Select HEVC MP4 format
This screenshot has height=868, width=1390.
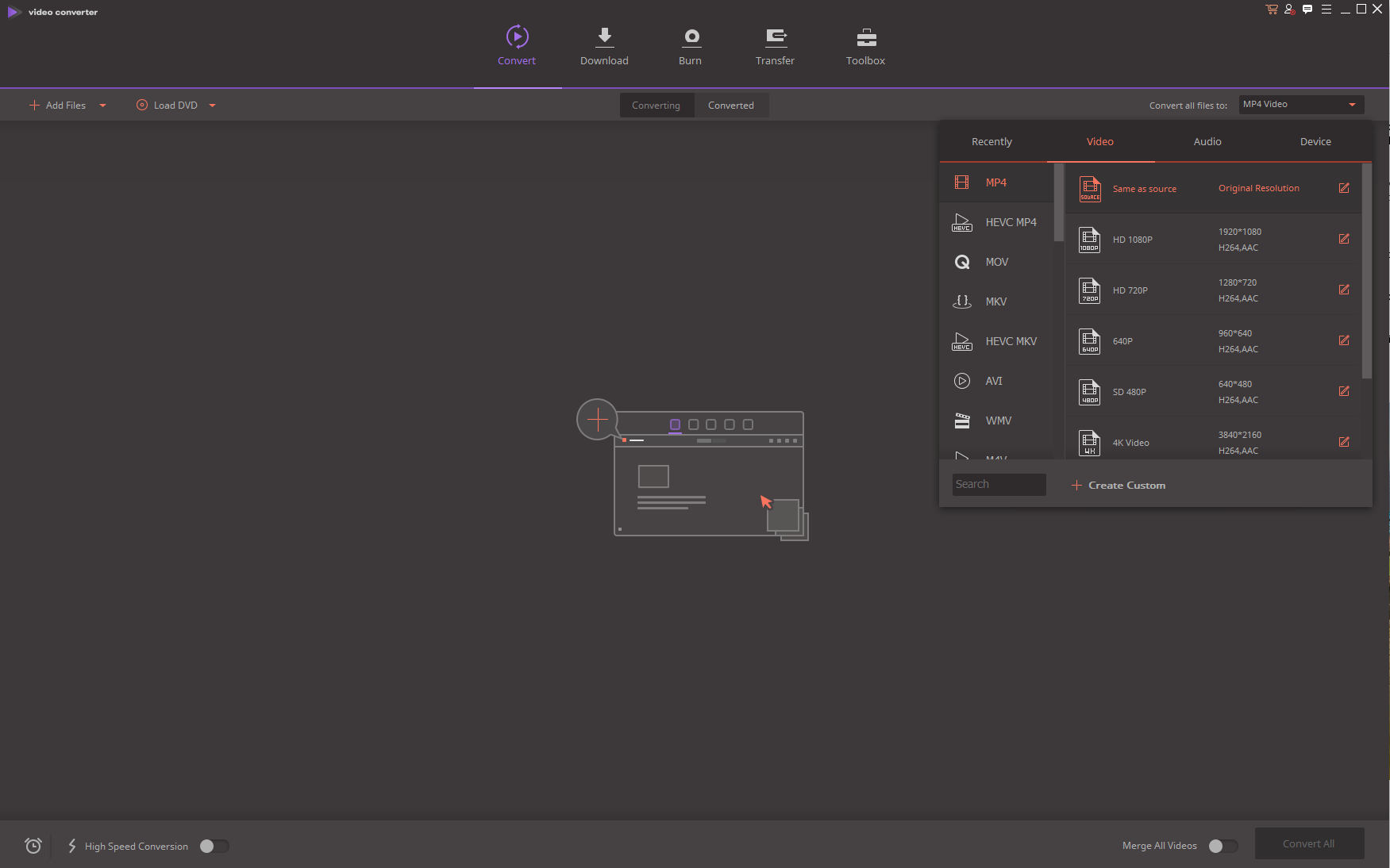pyautogui.click(x=996, y=222)
